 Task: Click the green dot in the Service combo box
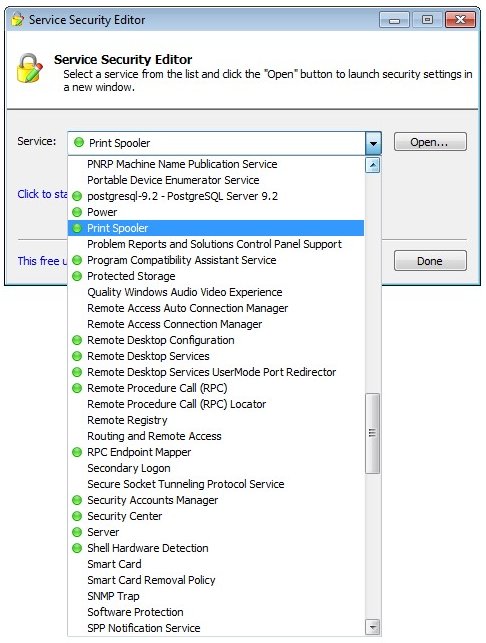point(78,143)
